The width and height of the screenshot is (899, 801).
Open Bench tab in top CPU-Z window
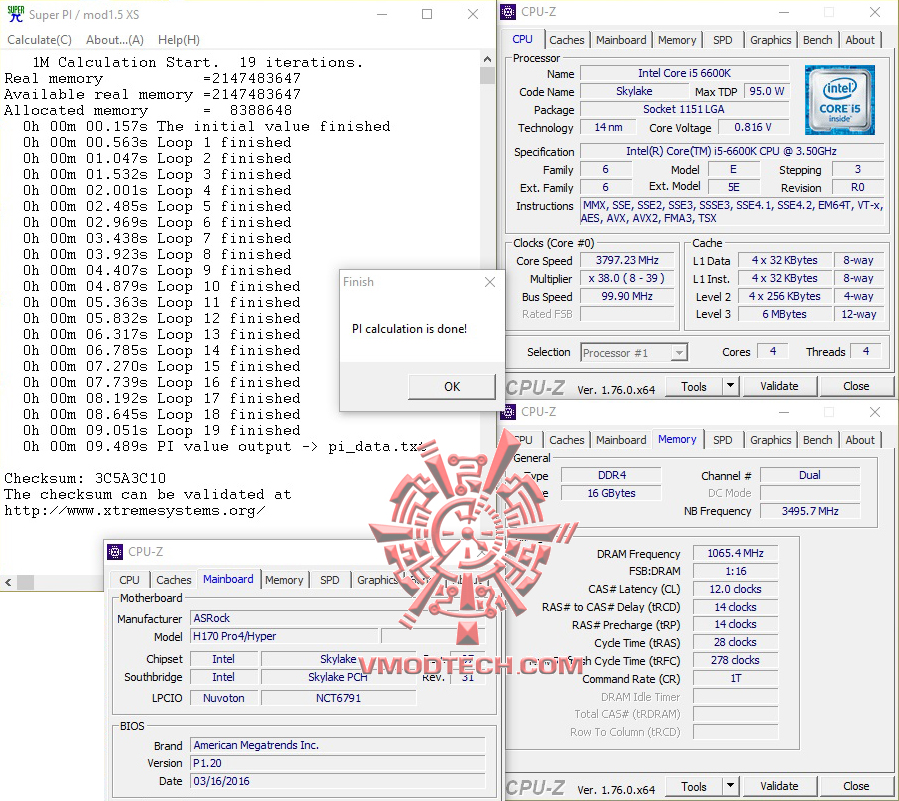817,40
